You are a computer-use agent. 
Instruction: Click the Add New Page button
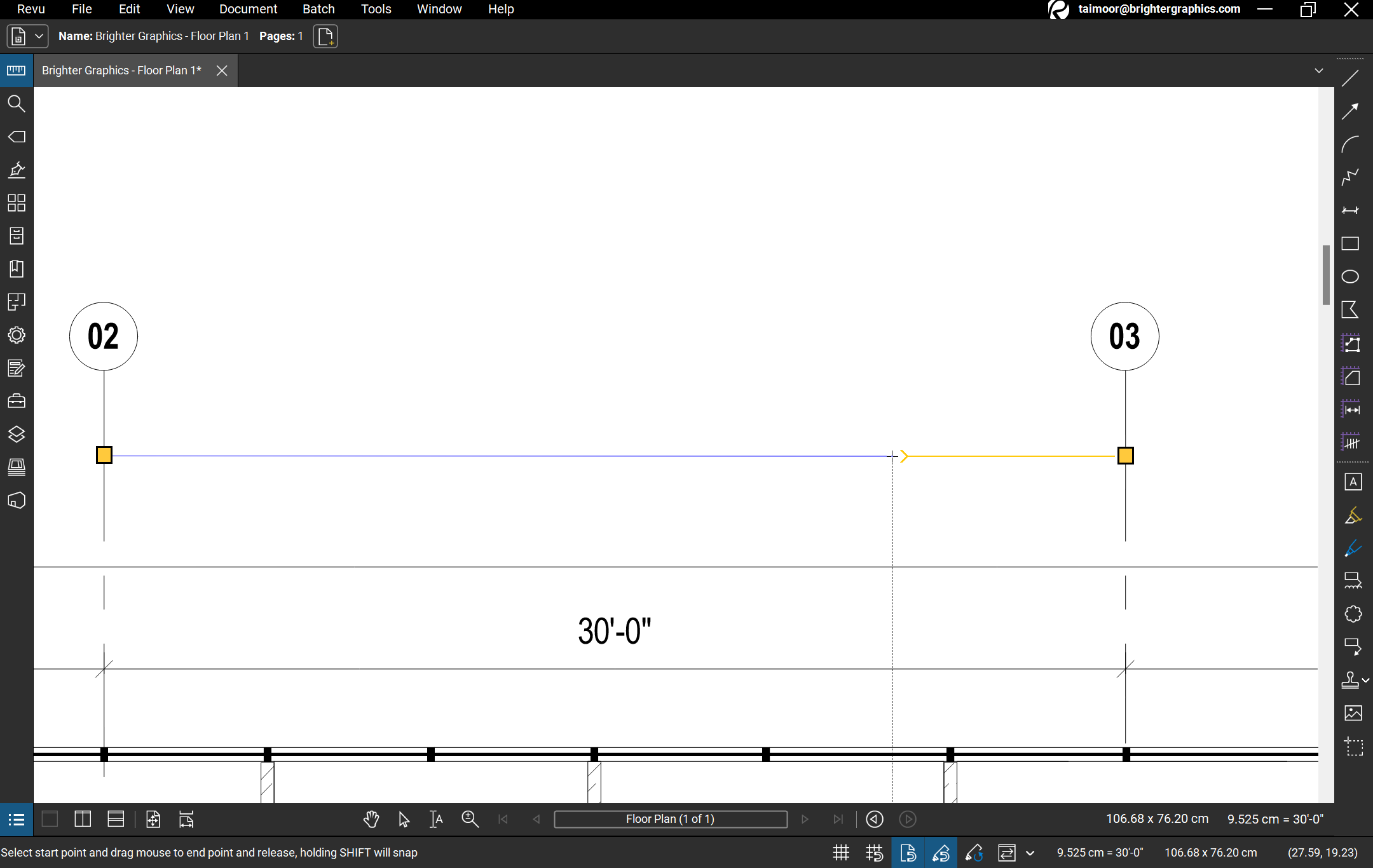point(325,36)
